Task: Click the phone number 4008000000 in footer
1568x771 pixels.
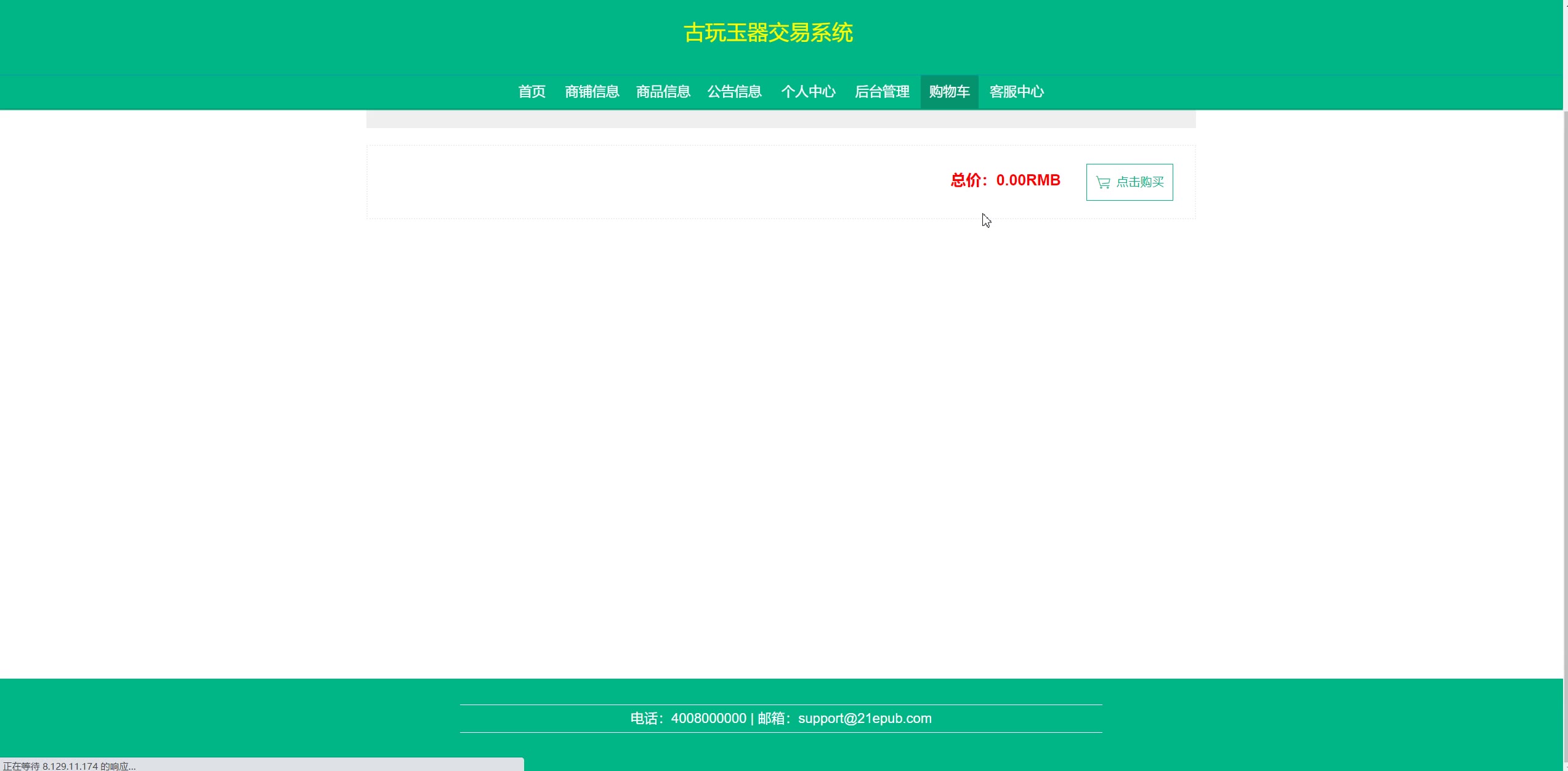Action: point(708,718)
